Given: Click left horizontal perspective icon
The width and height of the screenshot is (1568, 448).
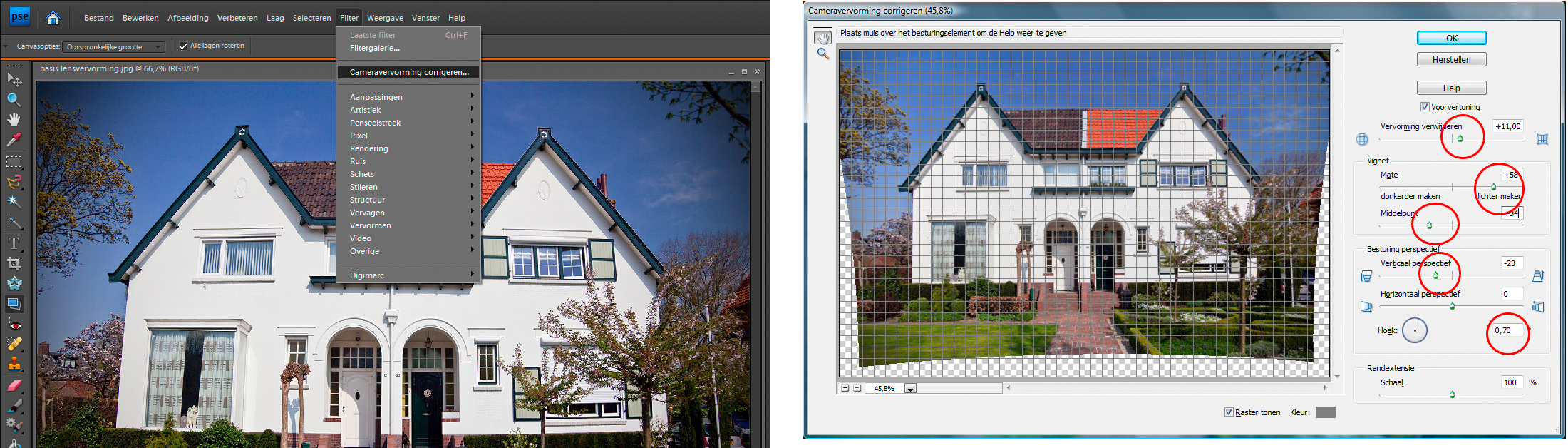Looking at the screenshot, I should tap(1366, 307).
